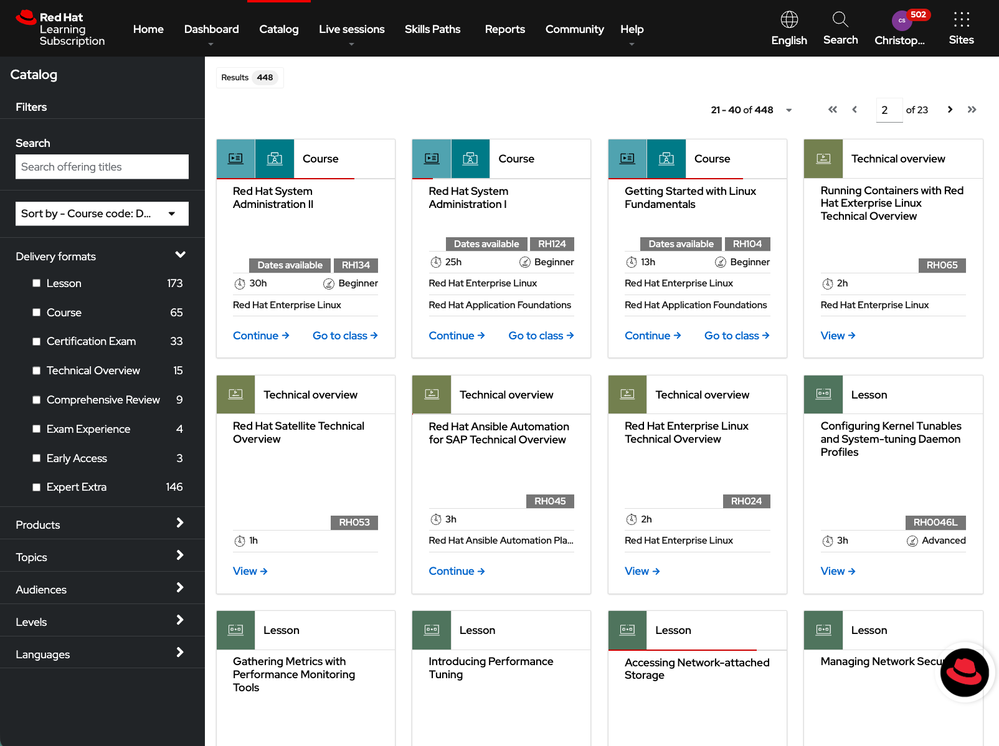
Task: Open the Skills Paths menu item
Action: (x=432, y=29)
